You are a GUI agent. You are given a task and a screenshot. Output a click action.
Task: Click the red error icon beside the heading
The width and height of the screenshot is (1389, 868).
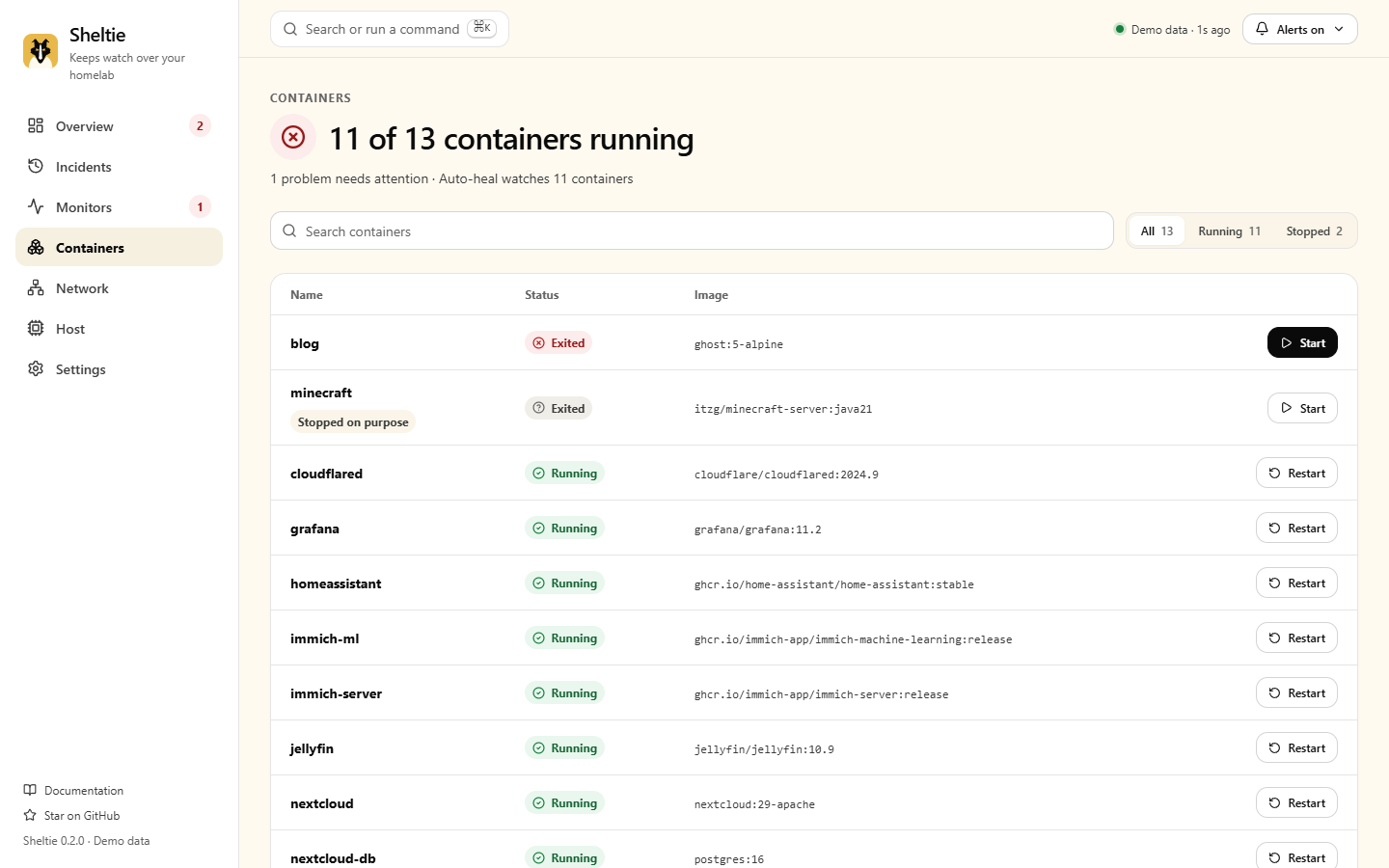coord(293,138)
